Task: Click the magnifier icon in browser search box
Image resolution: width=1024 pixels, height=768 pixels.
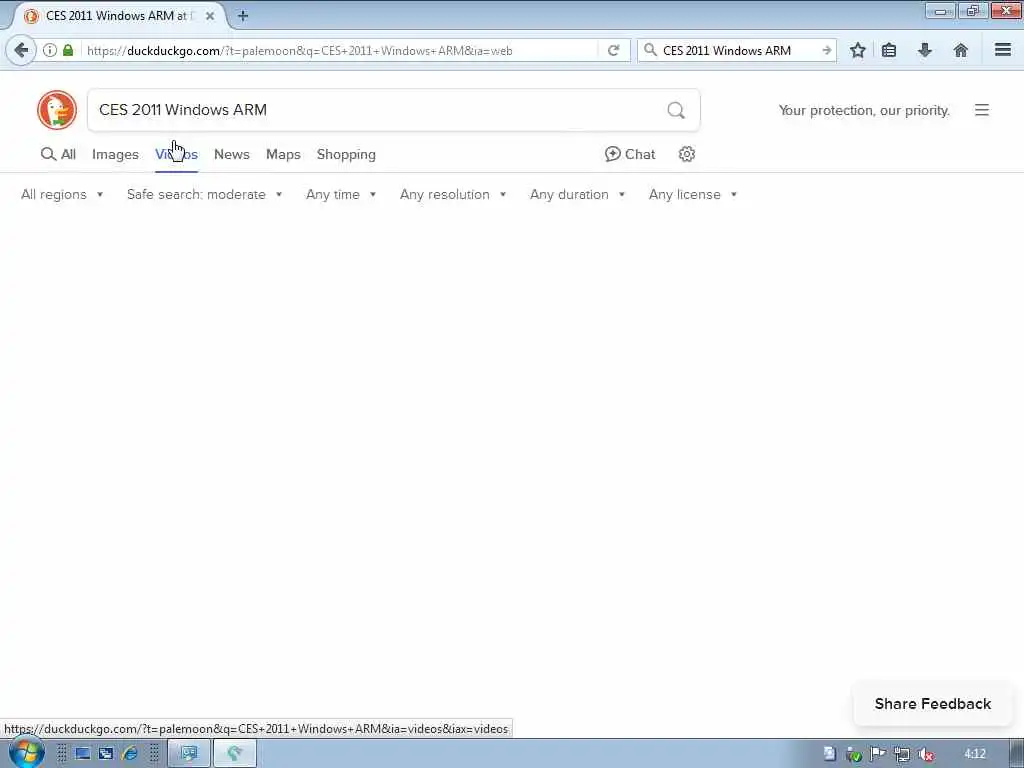Action: click(x=650, y=50)
